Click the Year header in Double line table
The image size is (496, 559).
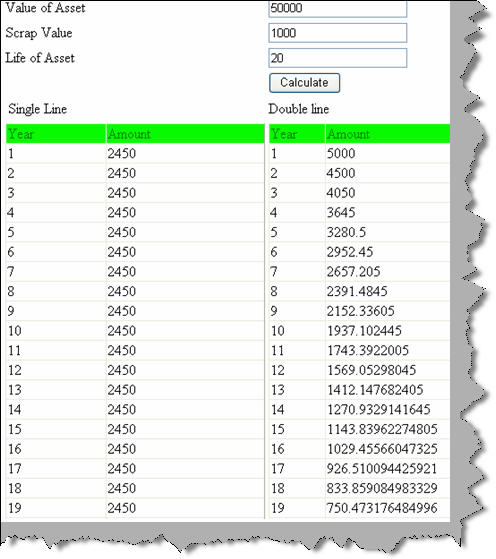[x=297, y=134]
